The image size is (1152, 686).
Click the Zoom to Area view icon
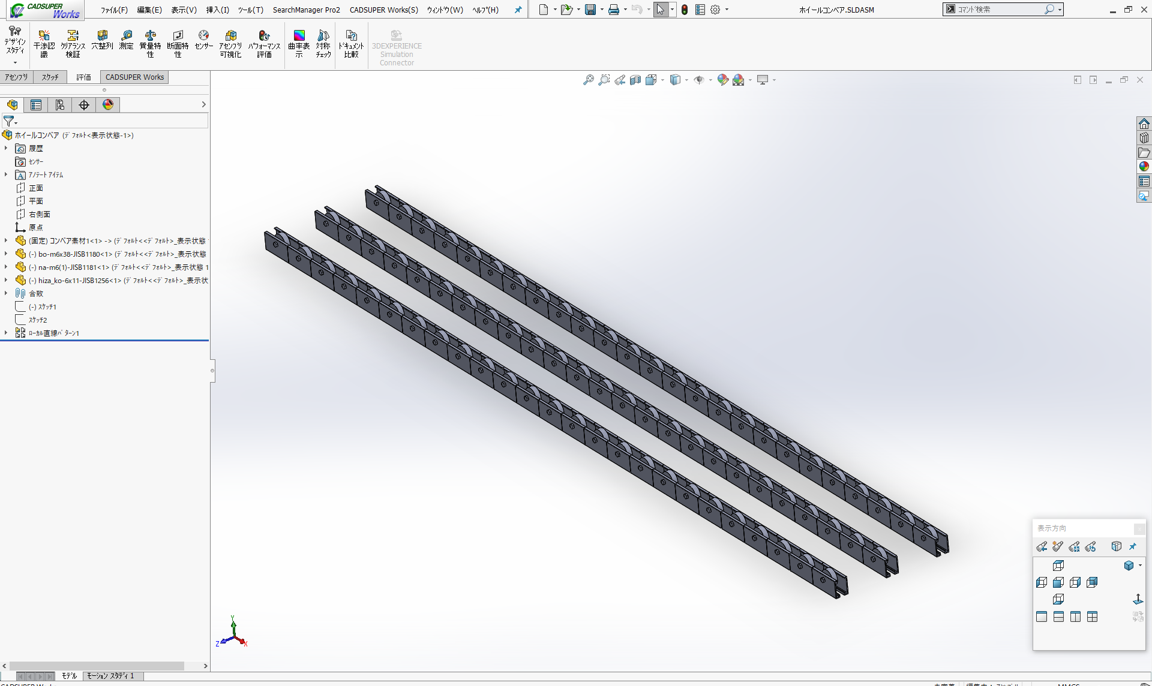coord(604,80)
